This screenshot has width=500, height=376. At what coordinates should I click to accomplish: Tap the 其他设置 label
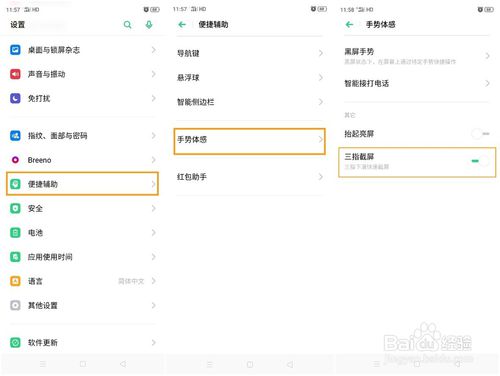click(43, 305)
